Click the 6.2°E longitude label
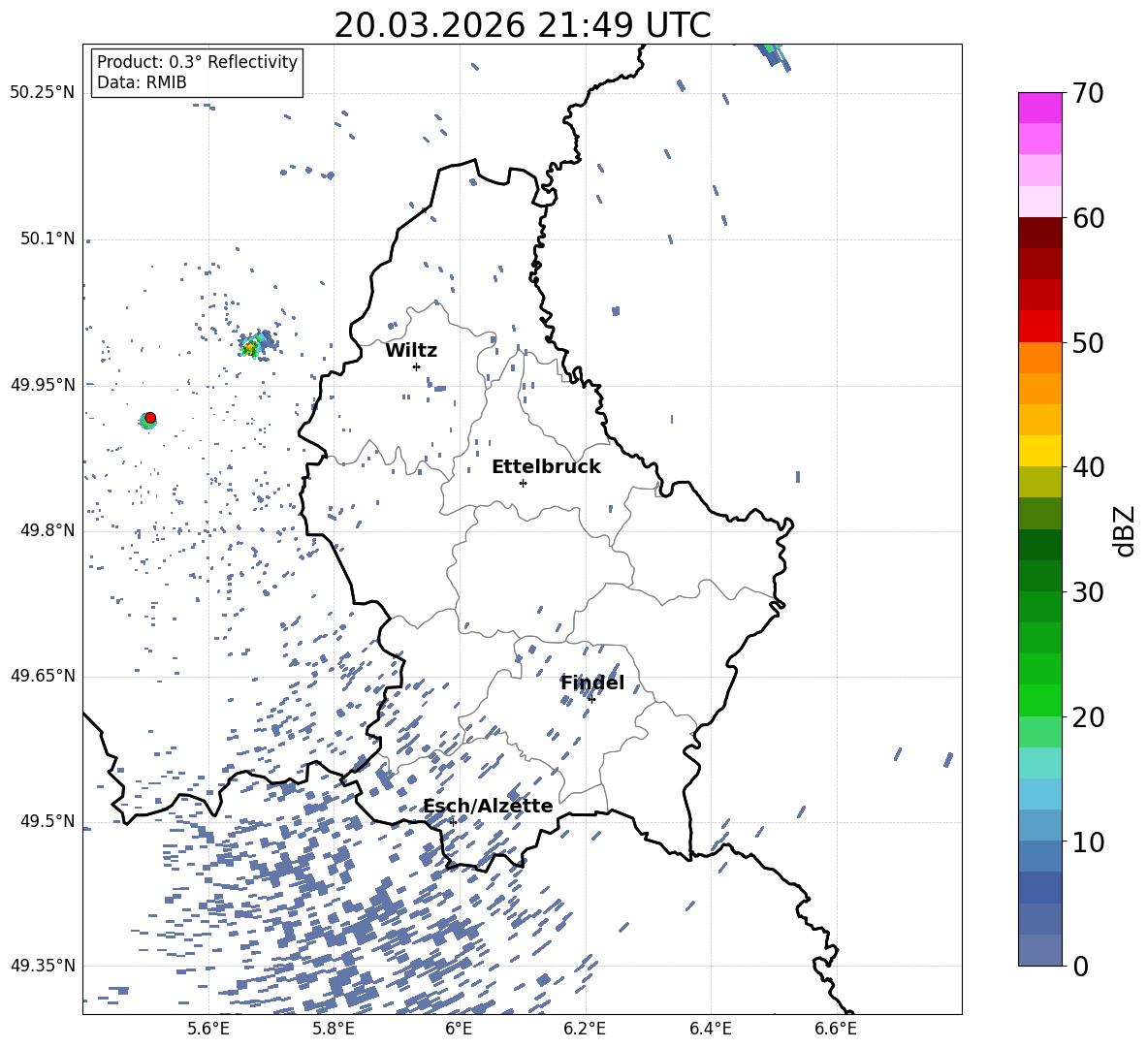 [585, 1029]
